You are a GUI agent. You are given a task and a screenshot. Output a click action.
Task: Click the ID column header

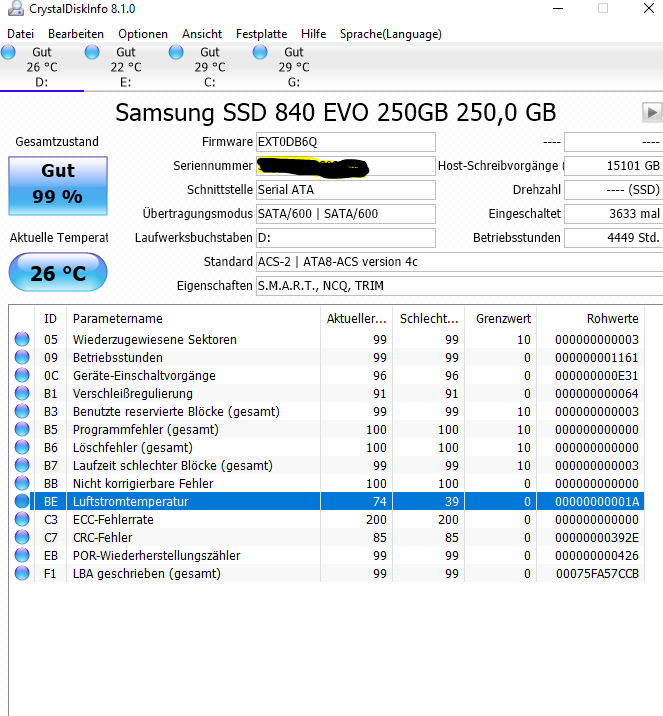coord(50,319)
